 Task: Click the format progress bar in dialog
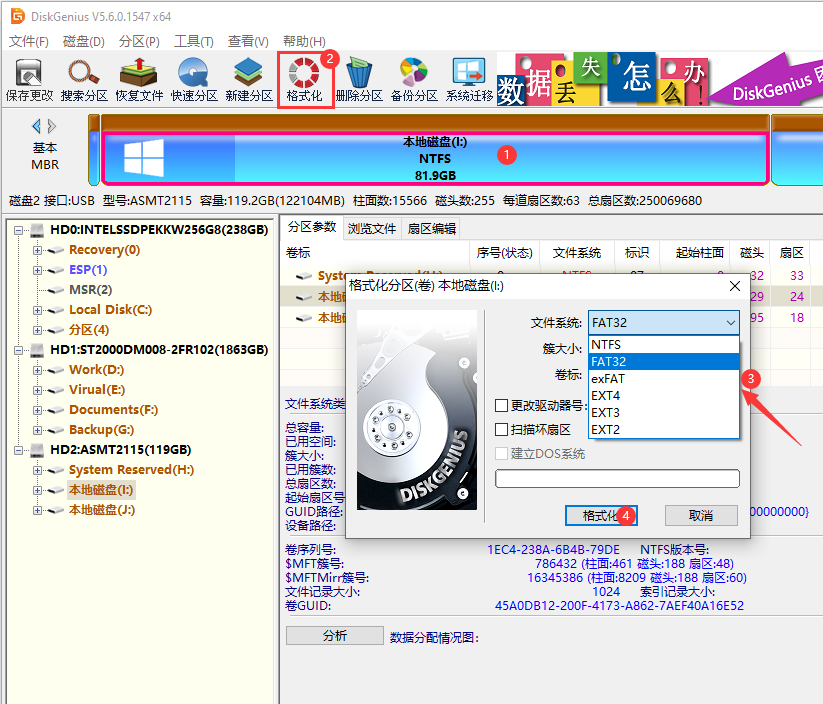[617, 478]
